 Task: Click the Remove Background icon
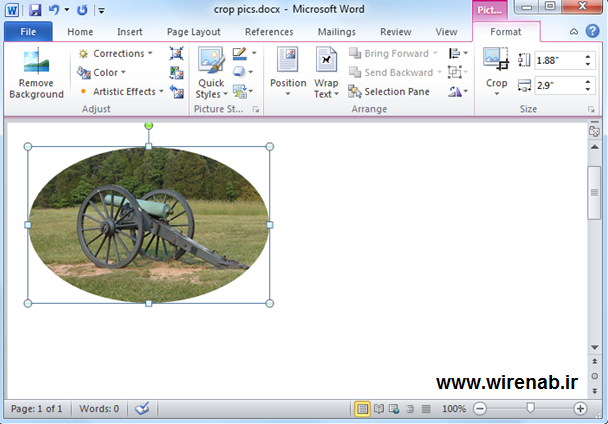(36, 73)
